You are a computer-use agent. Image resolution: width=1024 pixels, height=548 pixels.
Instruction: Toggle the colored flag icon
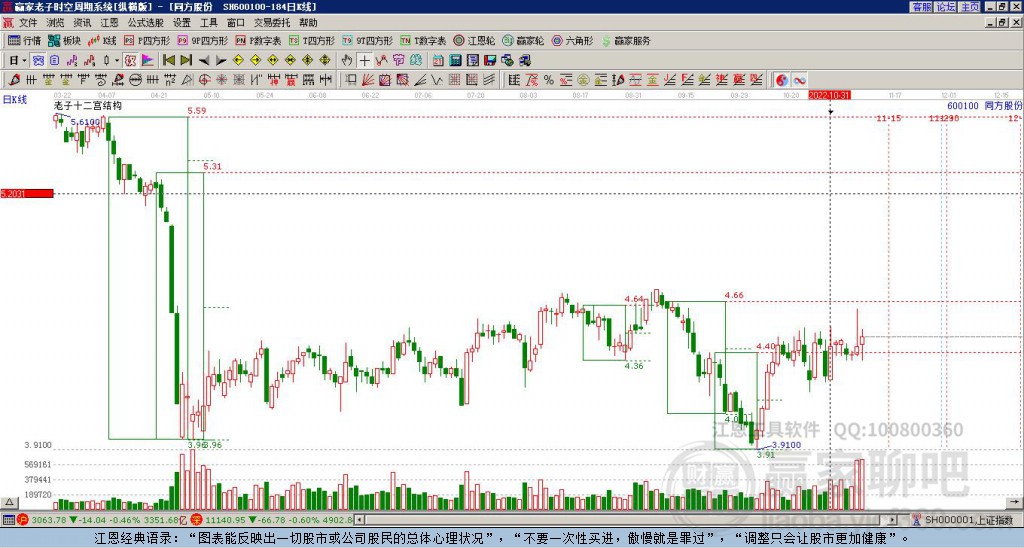click(x=148, y=60)
